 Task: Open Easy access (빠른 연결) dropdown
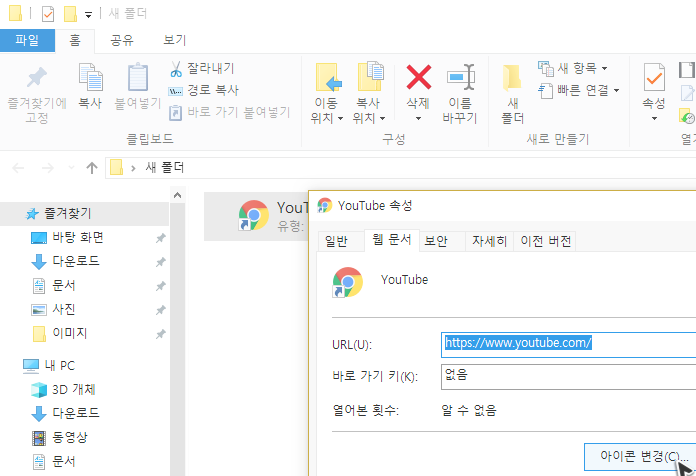coord(579,91)
